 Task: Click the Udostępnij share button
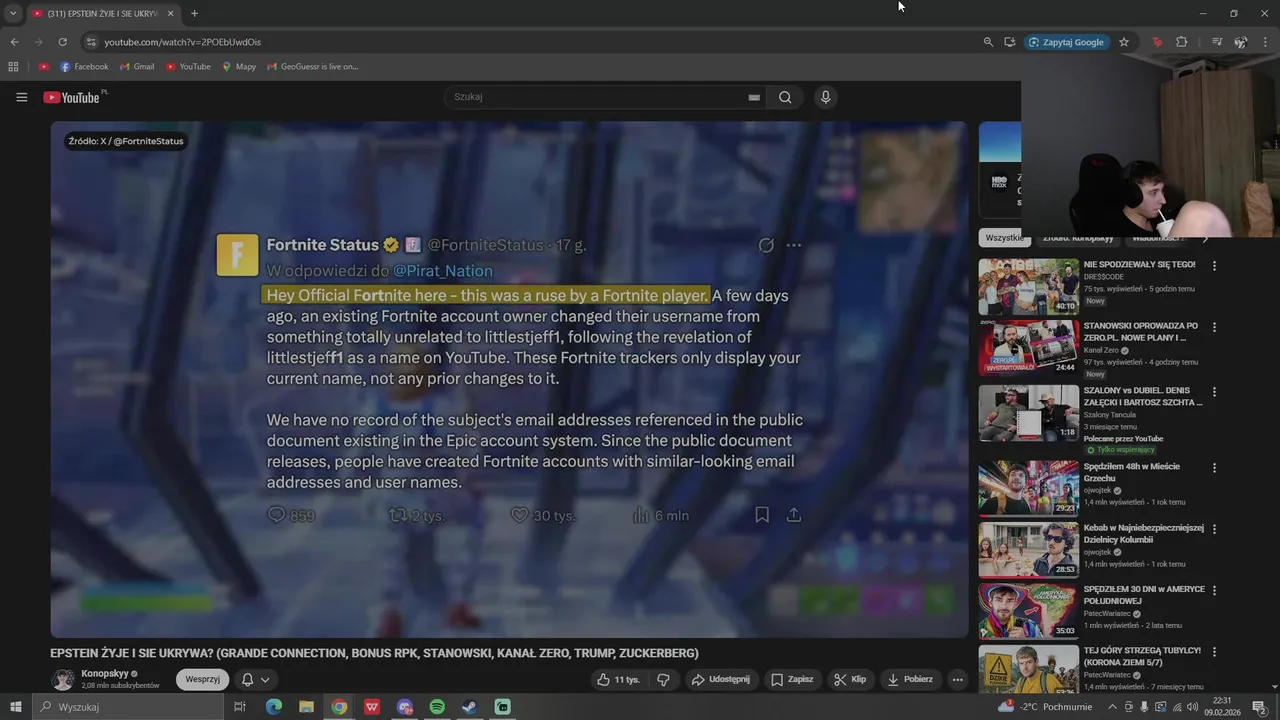720,679
